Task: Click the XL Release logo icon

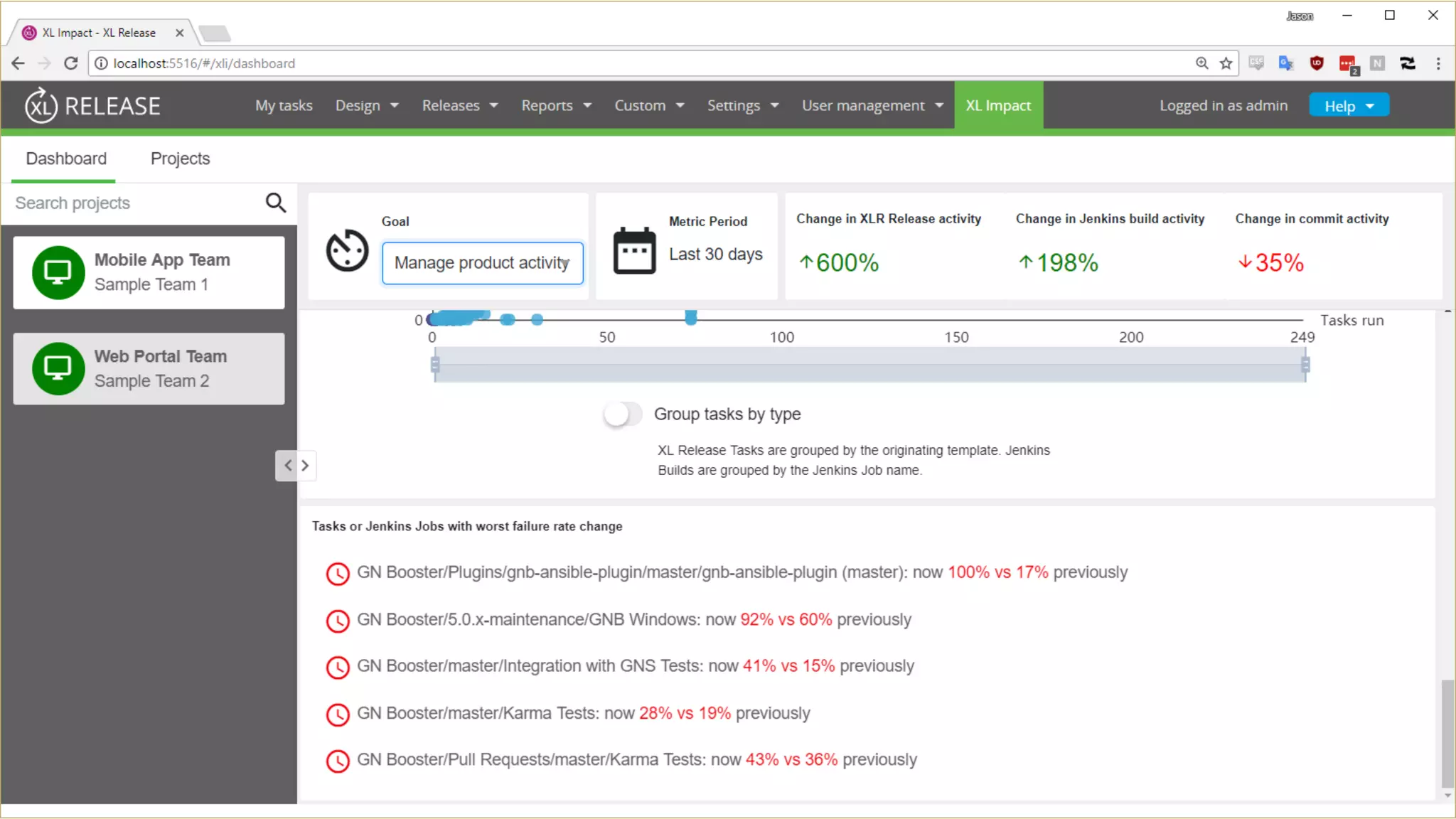Action: click(x=41, y=105)
